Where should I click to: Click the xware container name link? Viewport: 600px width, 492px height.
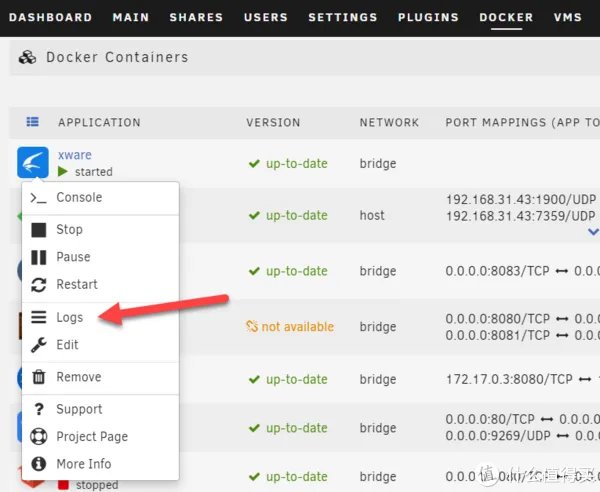point(75,155)
